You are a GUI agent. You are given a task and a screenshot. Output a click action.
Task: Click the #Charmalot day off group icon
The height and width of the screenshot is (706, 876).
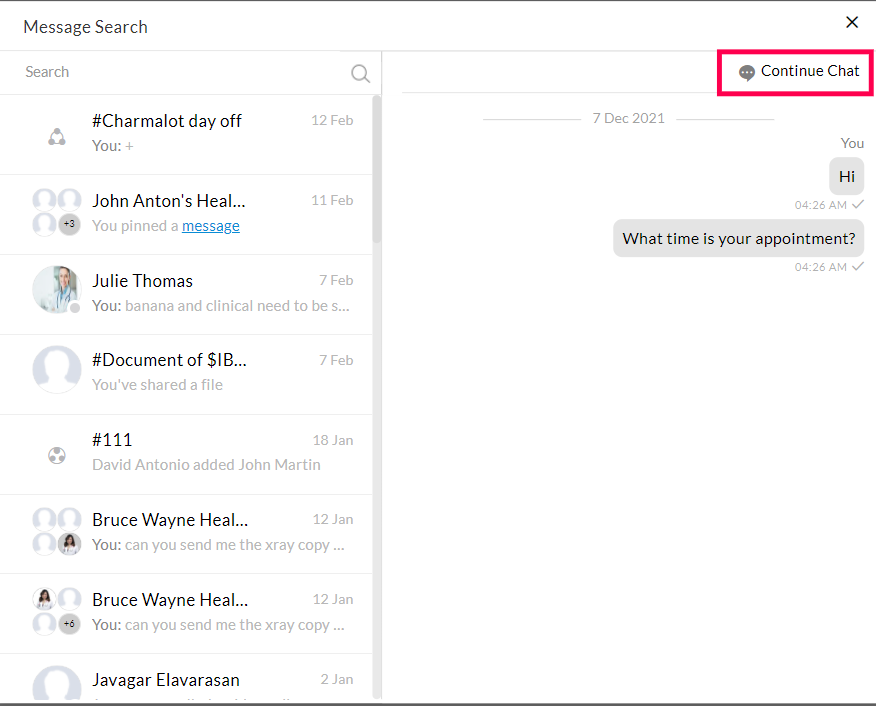point(57,137)
